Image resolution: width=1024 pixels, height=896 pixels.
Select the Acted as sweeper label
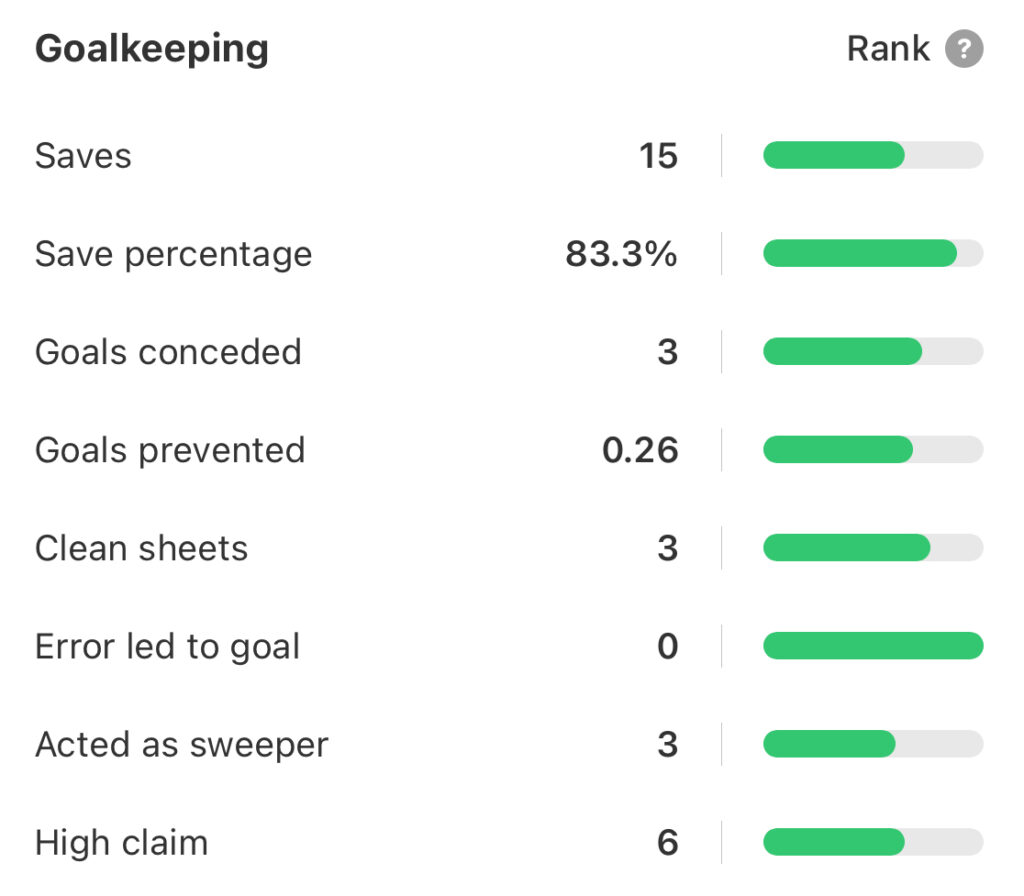181,744
